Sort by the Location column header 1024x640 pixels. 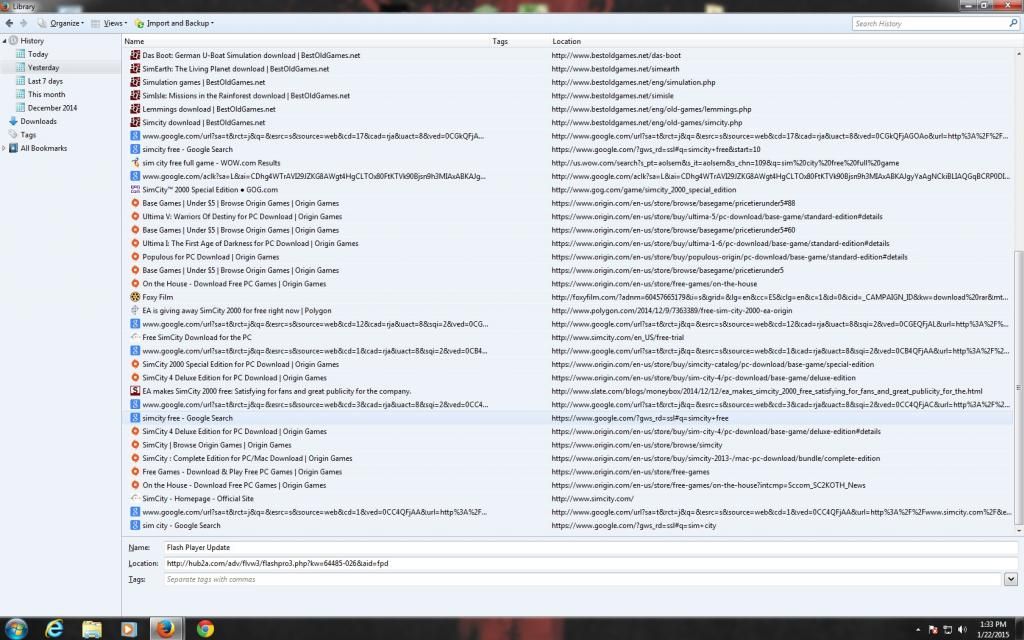click(784, 41)
